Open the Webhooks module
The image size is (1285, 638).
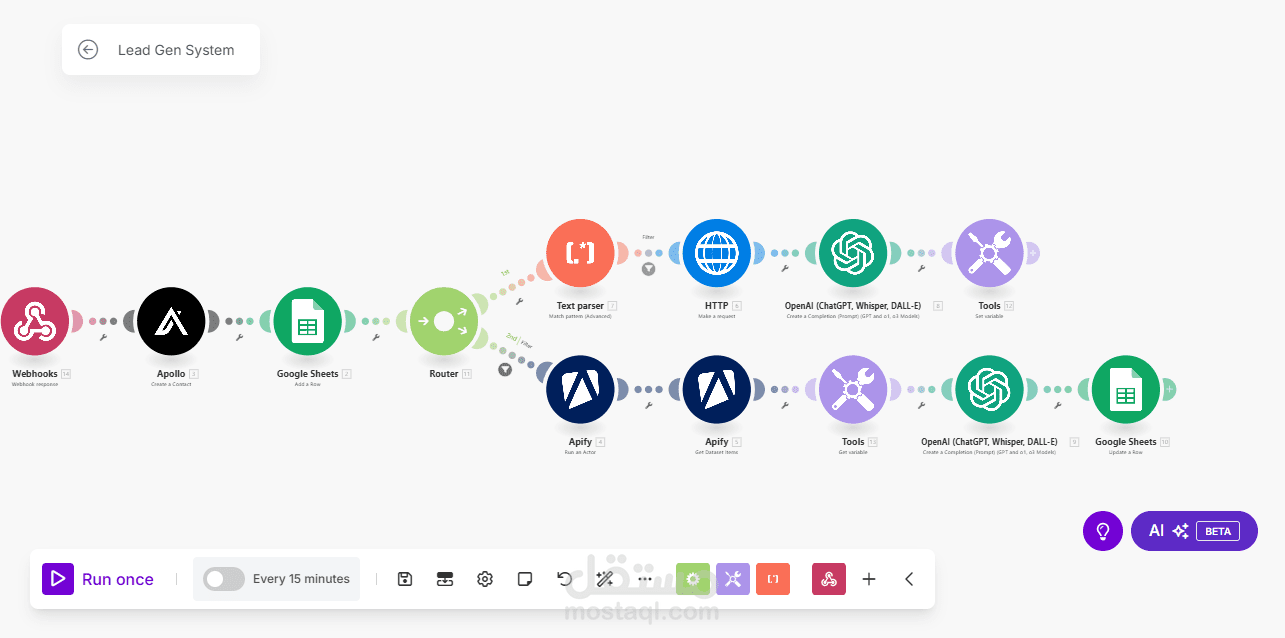(35, 321)
